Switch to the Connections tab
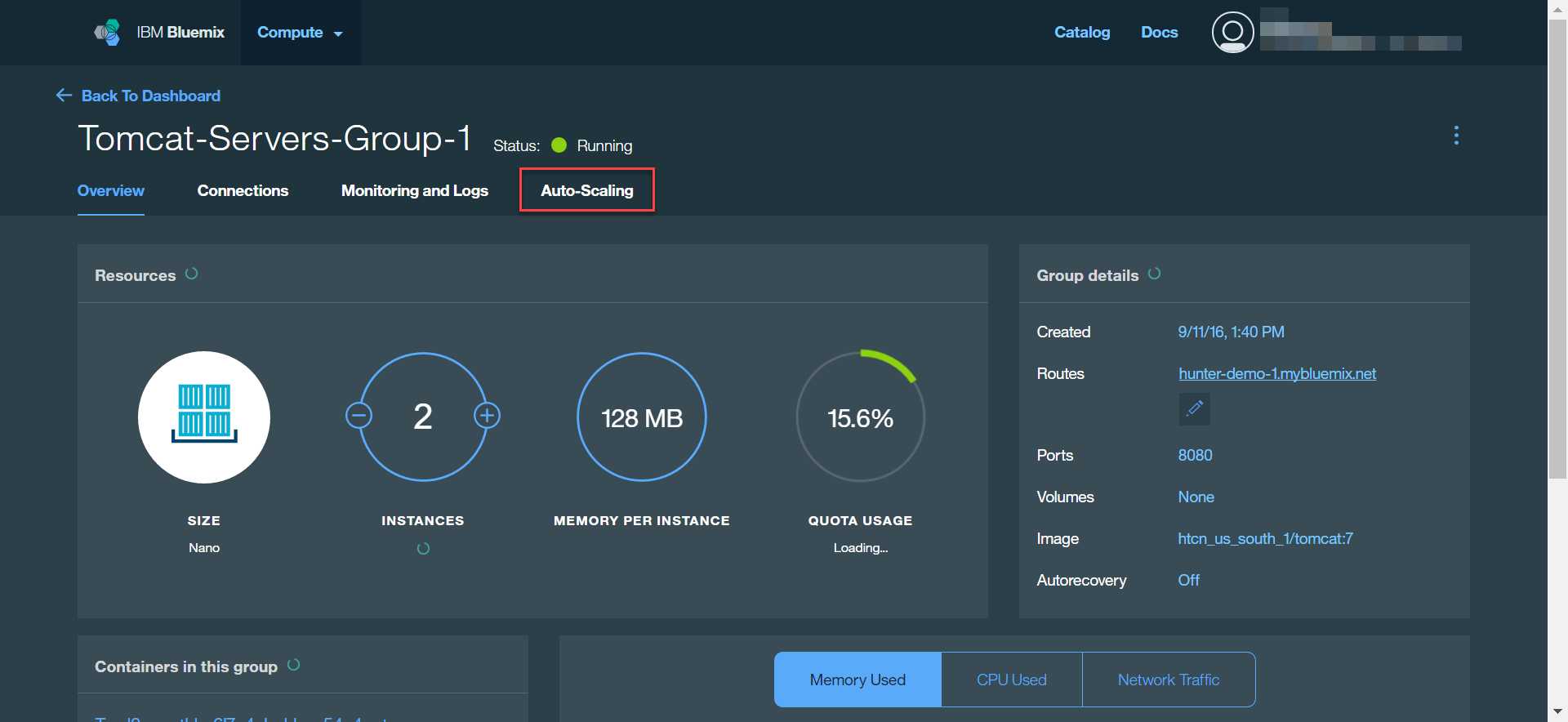 [243, 191]
